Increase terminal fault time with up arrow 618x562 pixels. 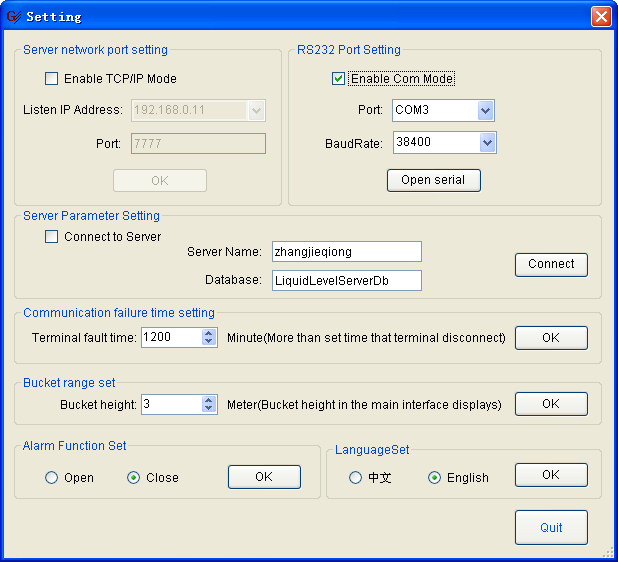[209, 333]
